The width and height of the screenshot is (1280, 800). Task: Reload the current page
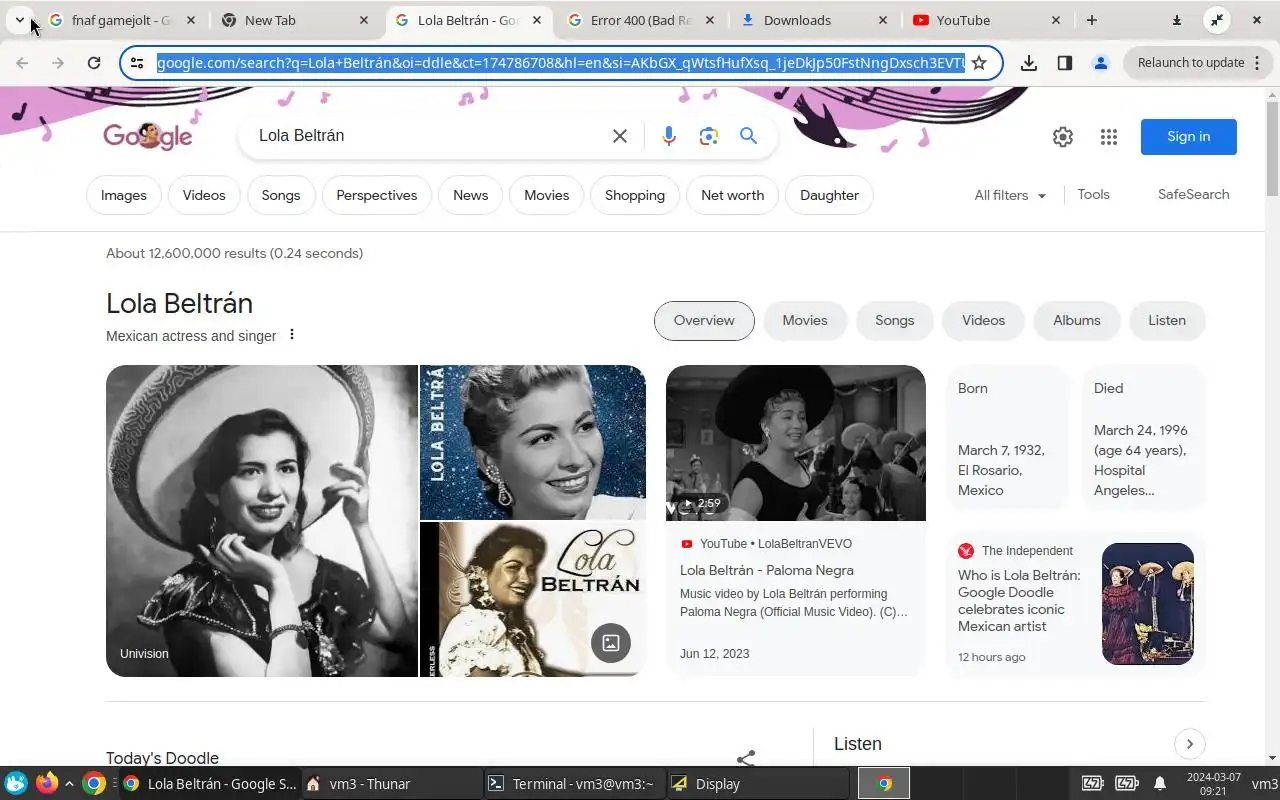[94, 63]
